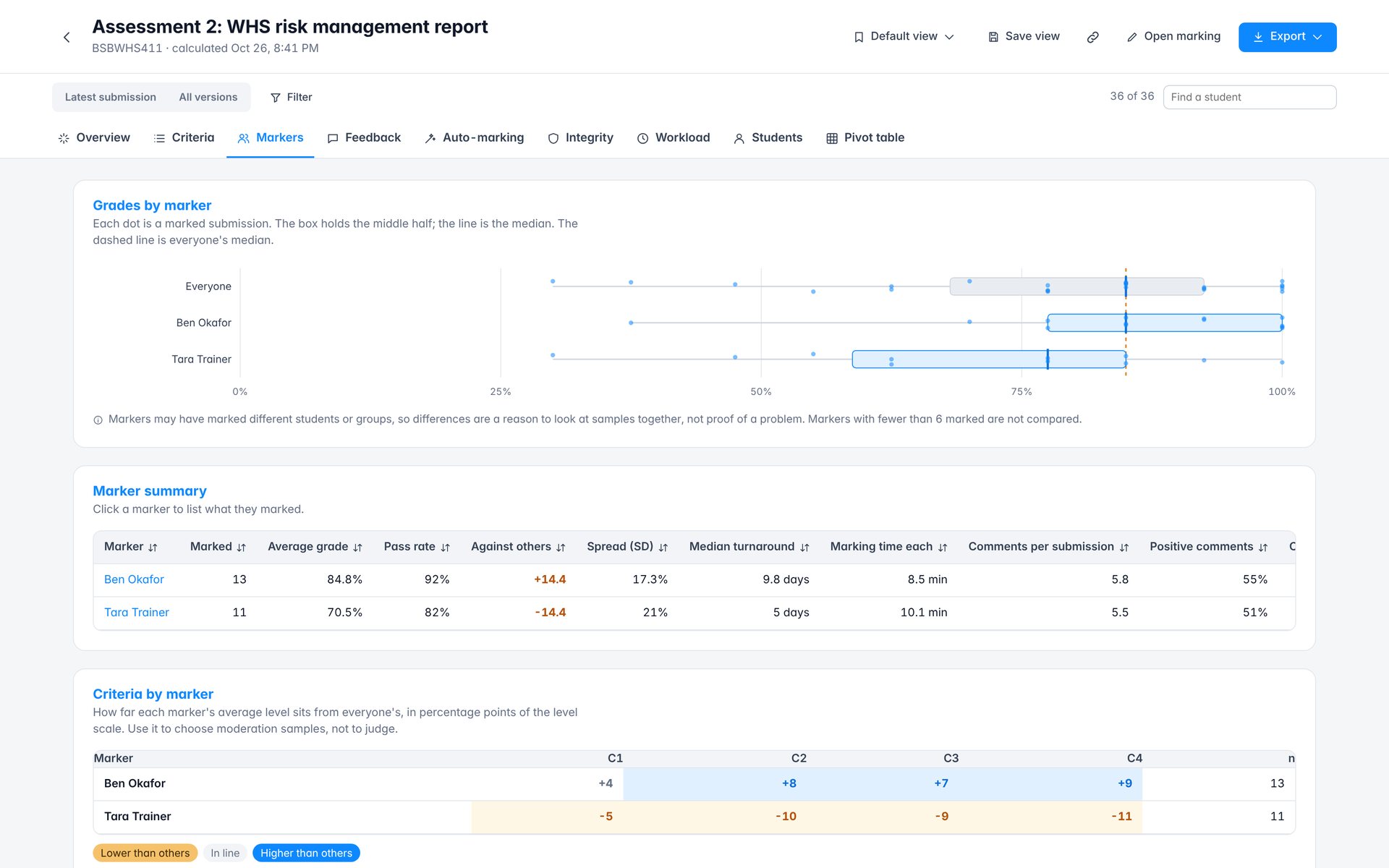Expand the Export dropdown menu
The height and width of the screenshot is (868, 1389).
tap(1287, 37)
